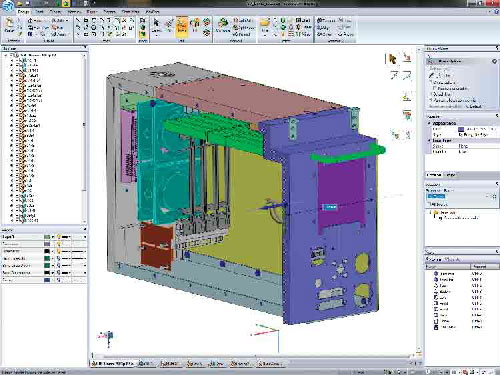Click the last document tab at bottom

(x=270, y=364)
